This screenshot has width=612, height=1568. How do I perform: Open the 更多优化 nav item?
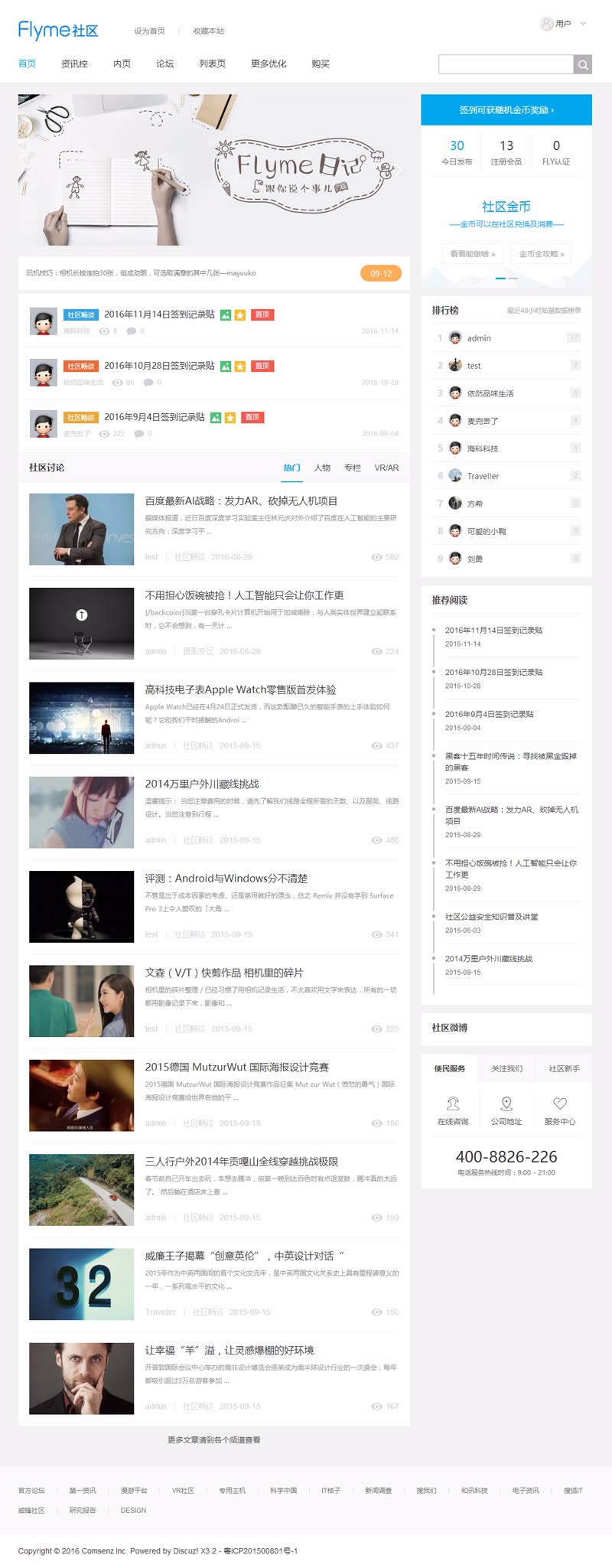point(269,64)
